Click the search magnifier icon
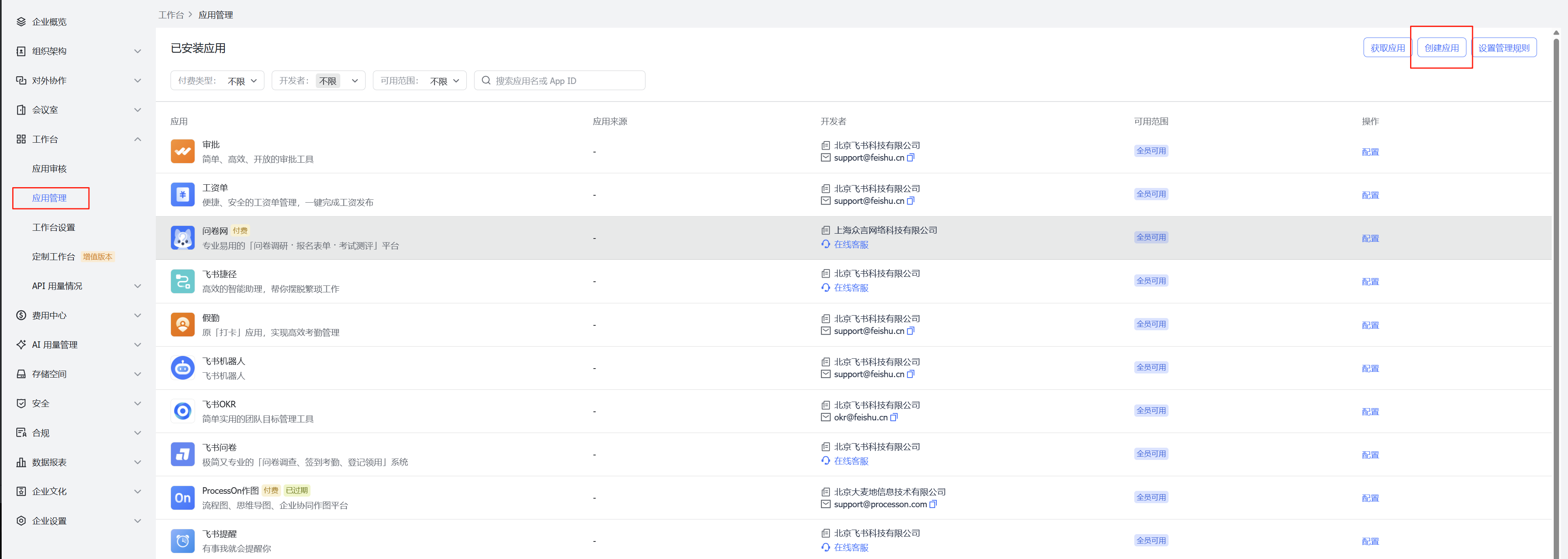 pos(486,80)
